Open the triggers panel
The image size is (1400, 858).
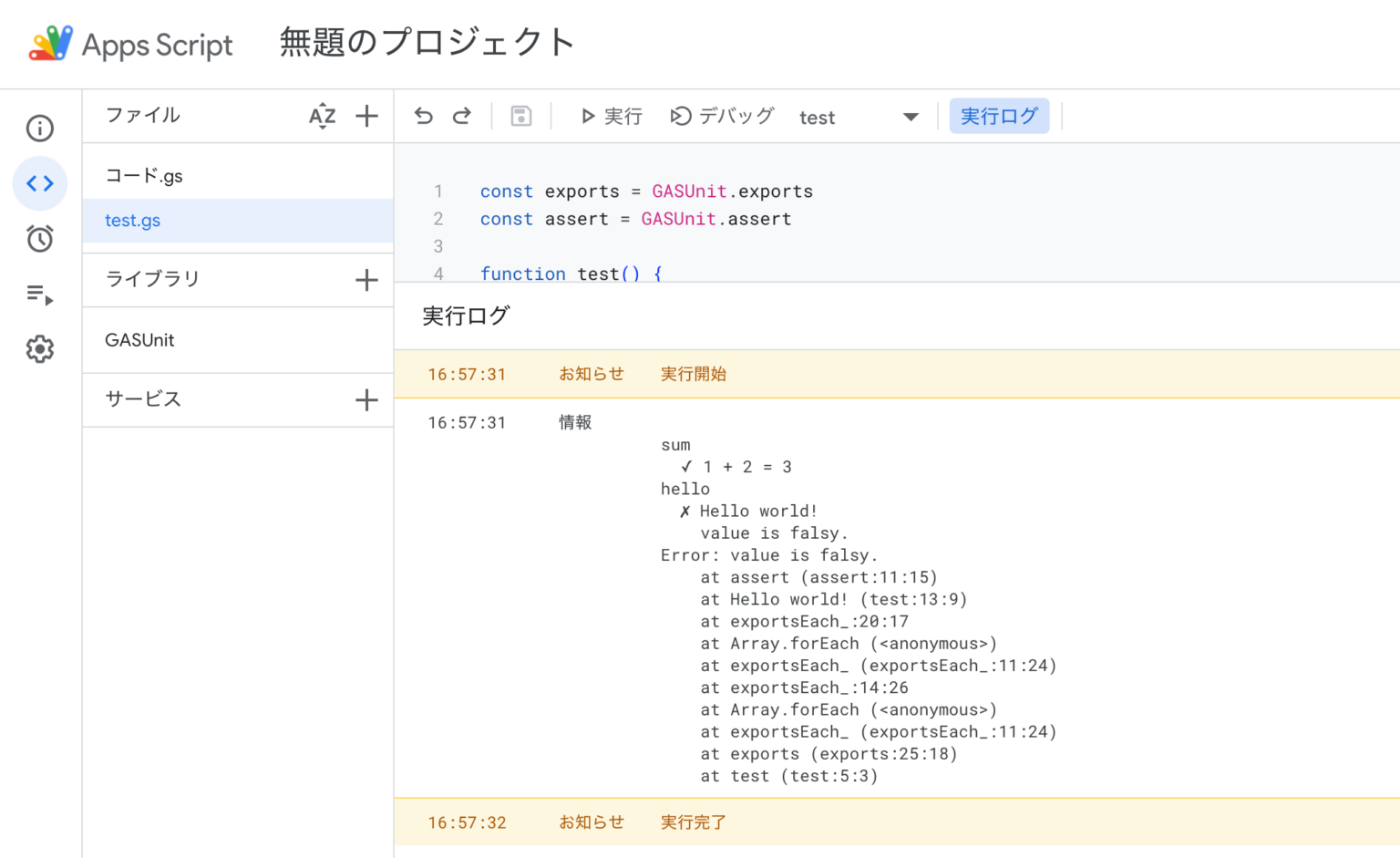(x=39, y=238)
